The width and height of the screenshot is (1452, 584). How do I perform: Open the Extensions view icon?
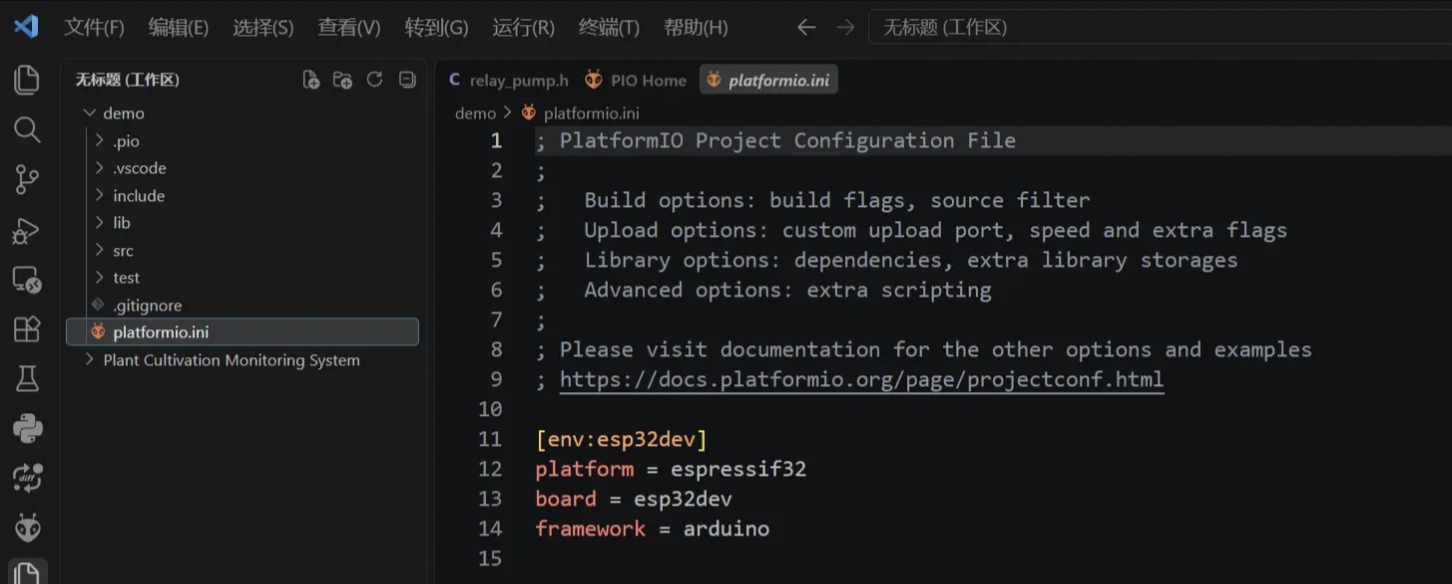pos(26,329)
